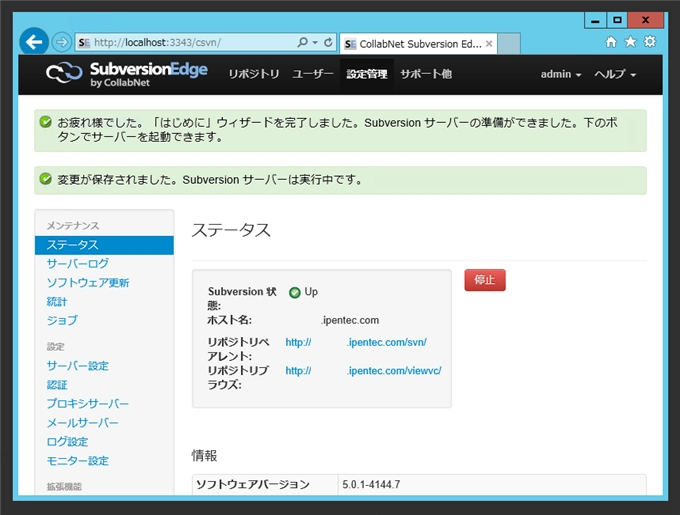Screen dimensions: 680x515
Task: Close the CollabNet Subversion Edge tab
Action: (x=489, y=43)
